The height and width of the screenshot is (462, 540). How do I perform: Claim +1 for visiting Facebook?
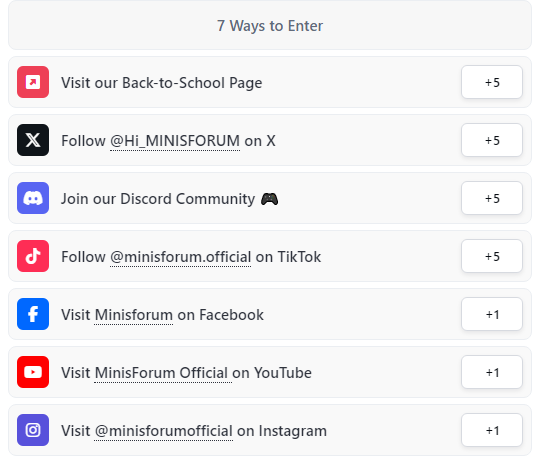pyautogui.click(x=492, y=314)
